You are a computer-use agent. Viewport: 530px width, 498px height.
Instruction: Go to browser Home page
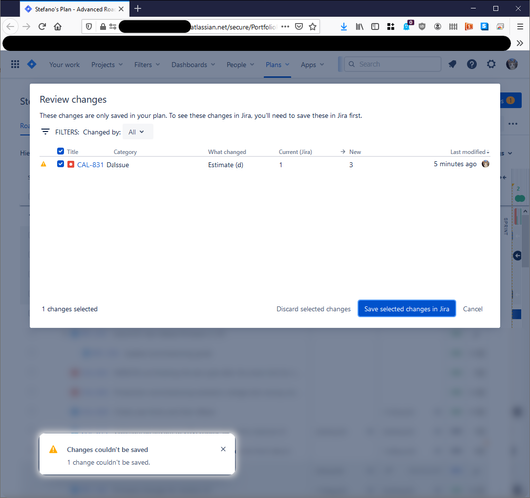pos(57,26)
